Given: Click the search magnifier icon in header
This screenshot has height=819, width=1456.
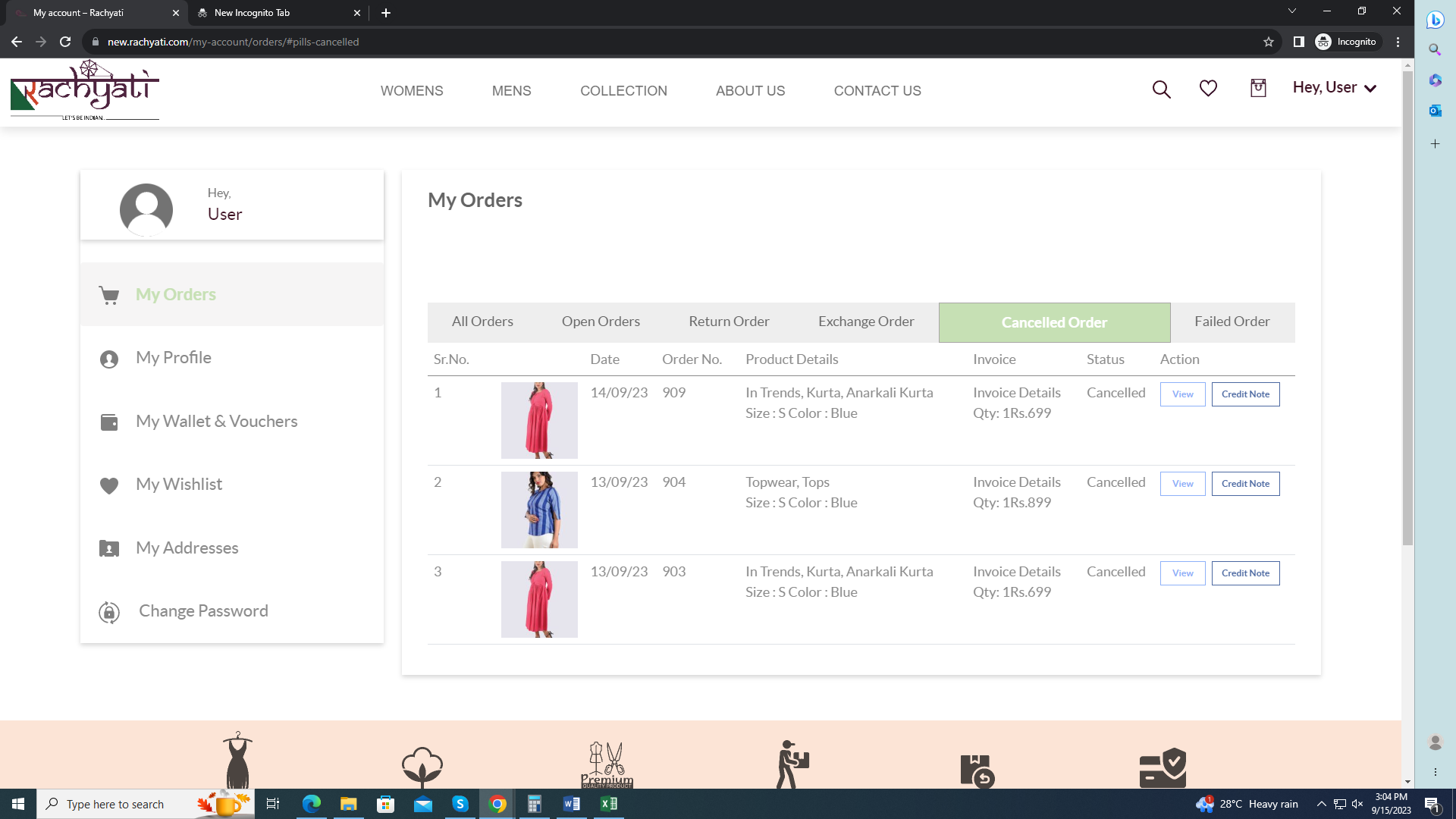Looking at the screenshot, I should click(x=1161, y=89).
